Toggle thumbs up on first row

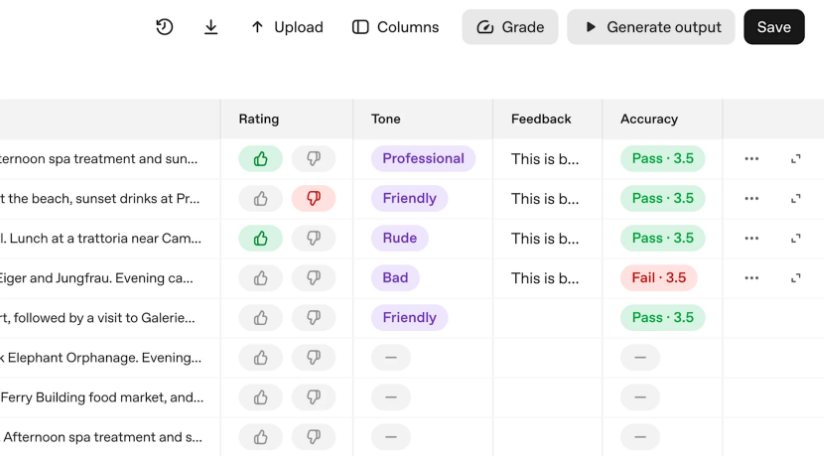(x=261, y=159)
